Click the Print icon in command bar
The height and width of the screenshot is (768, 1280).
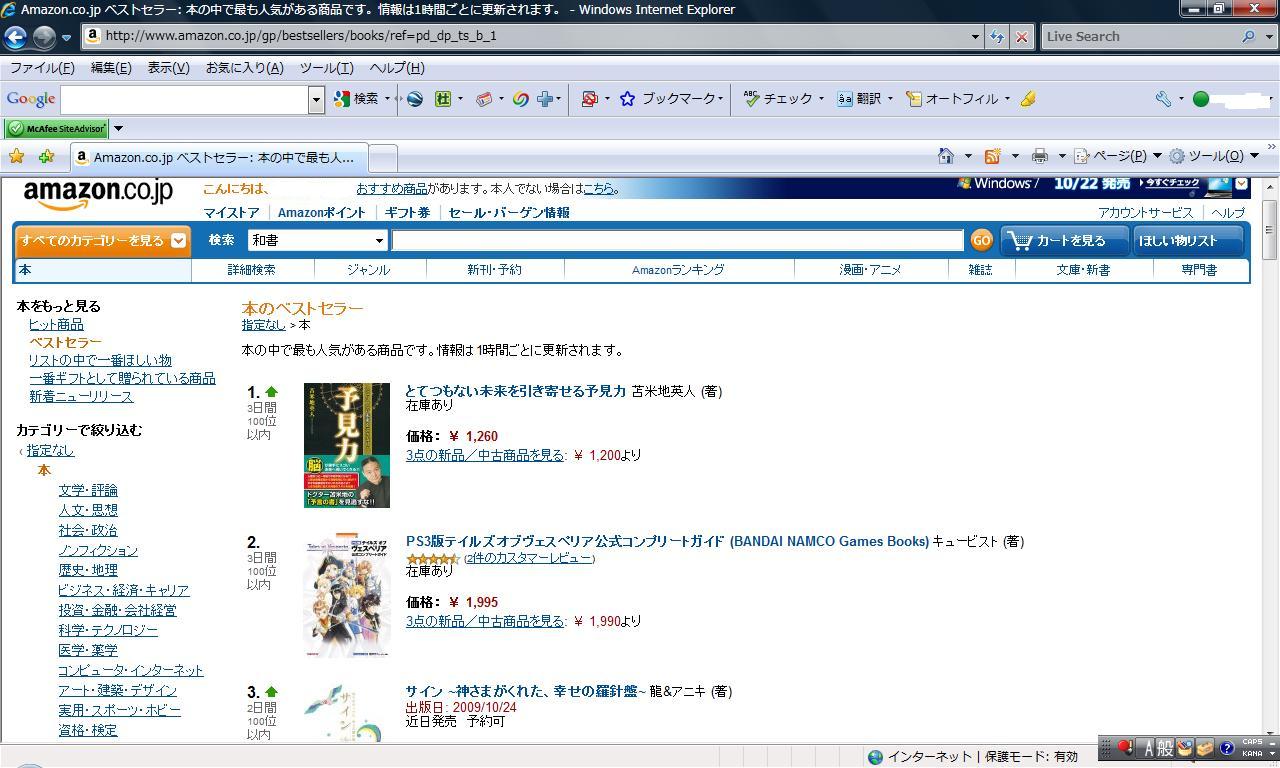tap(1040, 156)
